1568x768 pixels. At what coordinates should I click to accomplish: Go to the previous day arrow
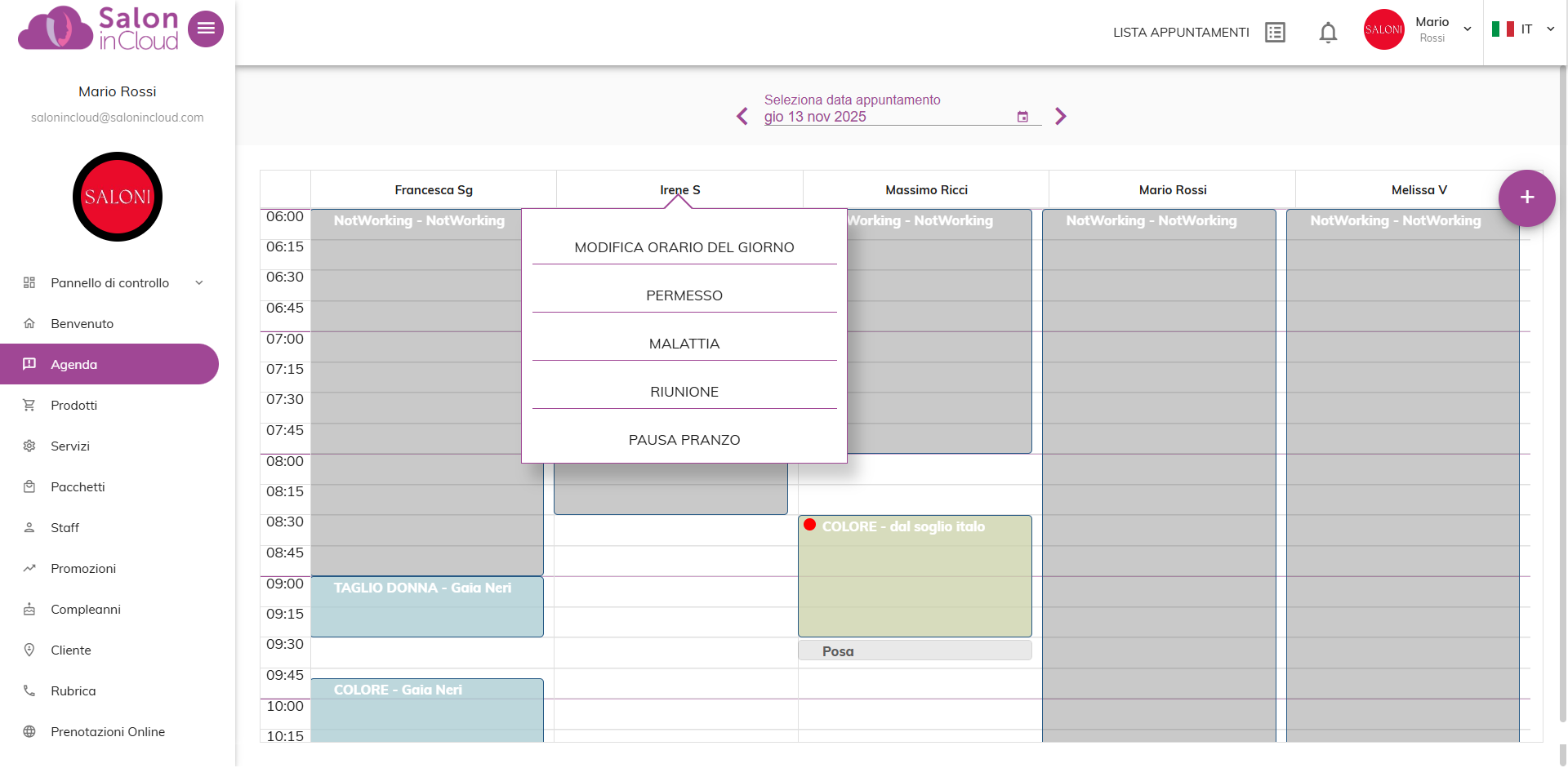click(742, 117)
